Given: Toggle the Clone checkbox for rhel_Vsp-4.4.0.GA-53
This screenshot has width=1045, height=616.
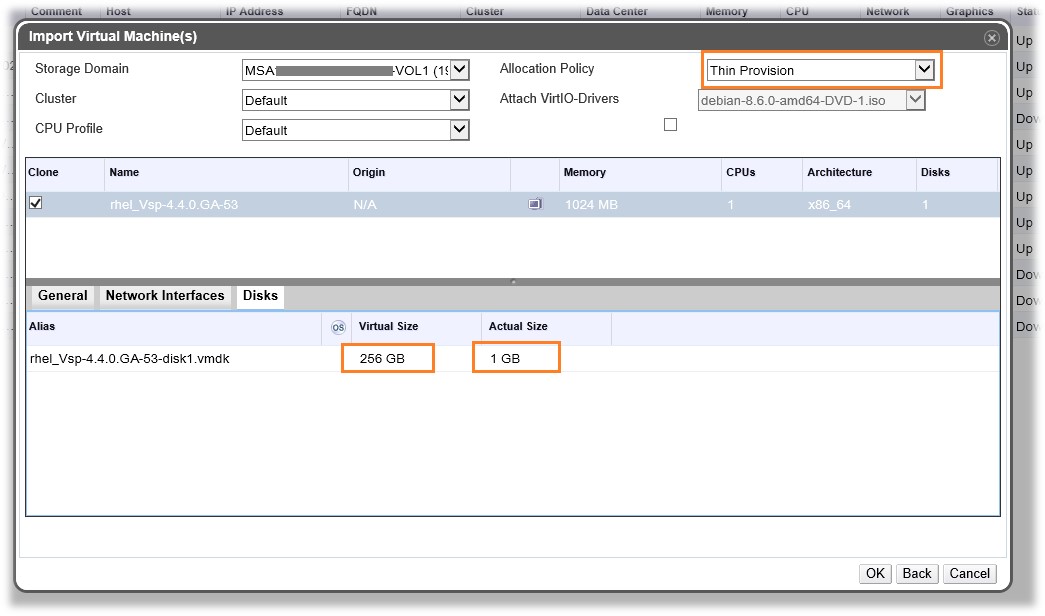Looking at the screenshot, I should 36,203.
